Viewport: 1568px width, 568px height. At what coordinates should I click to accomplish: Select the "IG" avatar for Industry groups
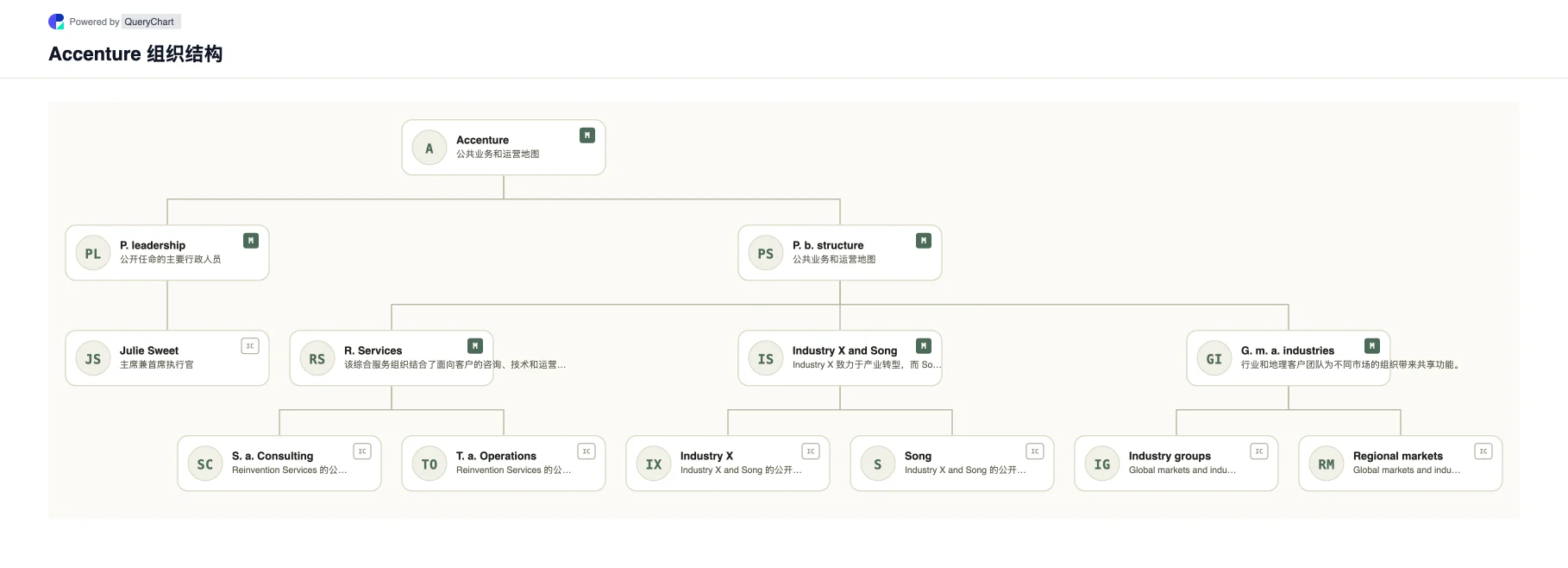point(1102,464)
